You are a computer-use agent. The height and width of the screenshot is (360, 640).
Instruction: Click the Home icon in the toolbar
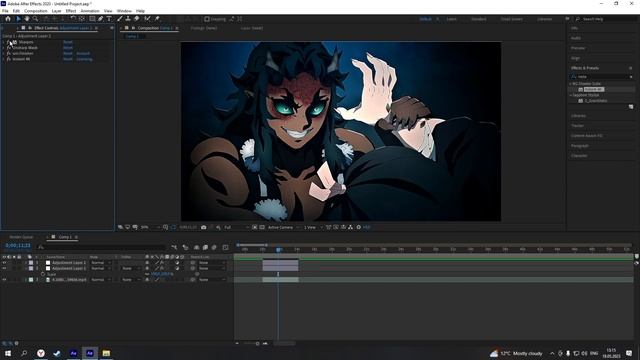click(x=8, y=19)
